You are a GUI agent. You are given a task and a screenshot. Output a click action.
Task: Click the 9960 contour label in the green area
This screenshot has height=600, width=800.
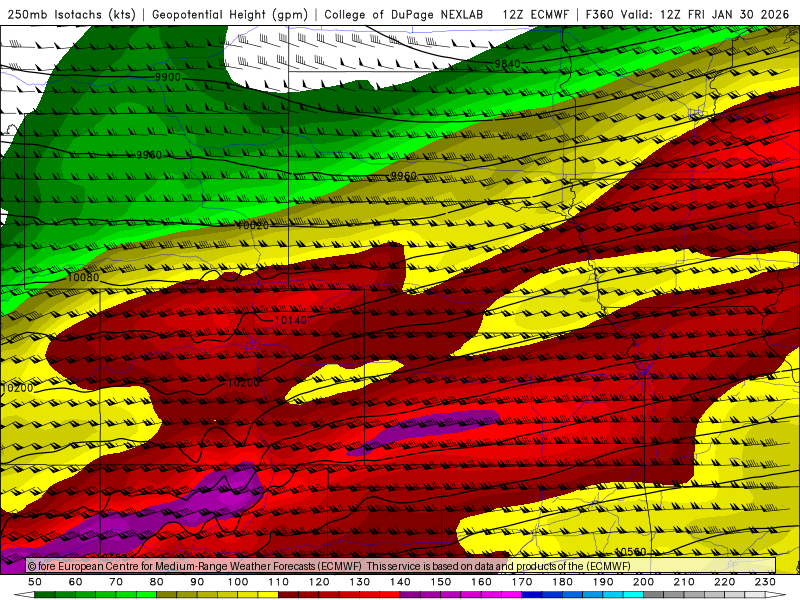tap(148, 155)
